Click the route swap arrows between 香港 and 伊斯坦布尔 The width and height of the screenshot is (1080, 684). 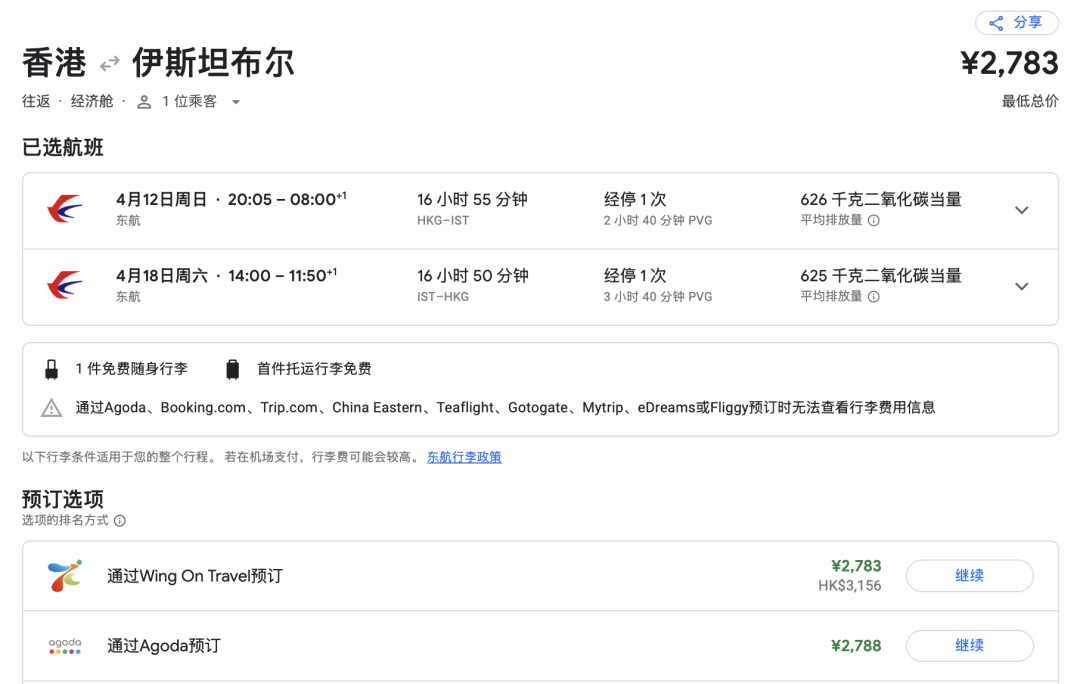108,61
